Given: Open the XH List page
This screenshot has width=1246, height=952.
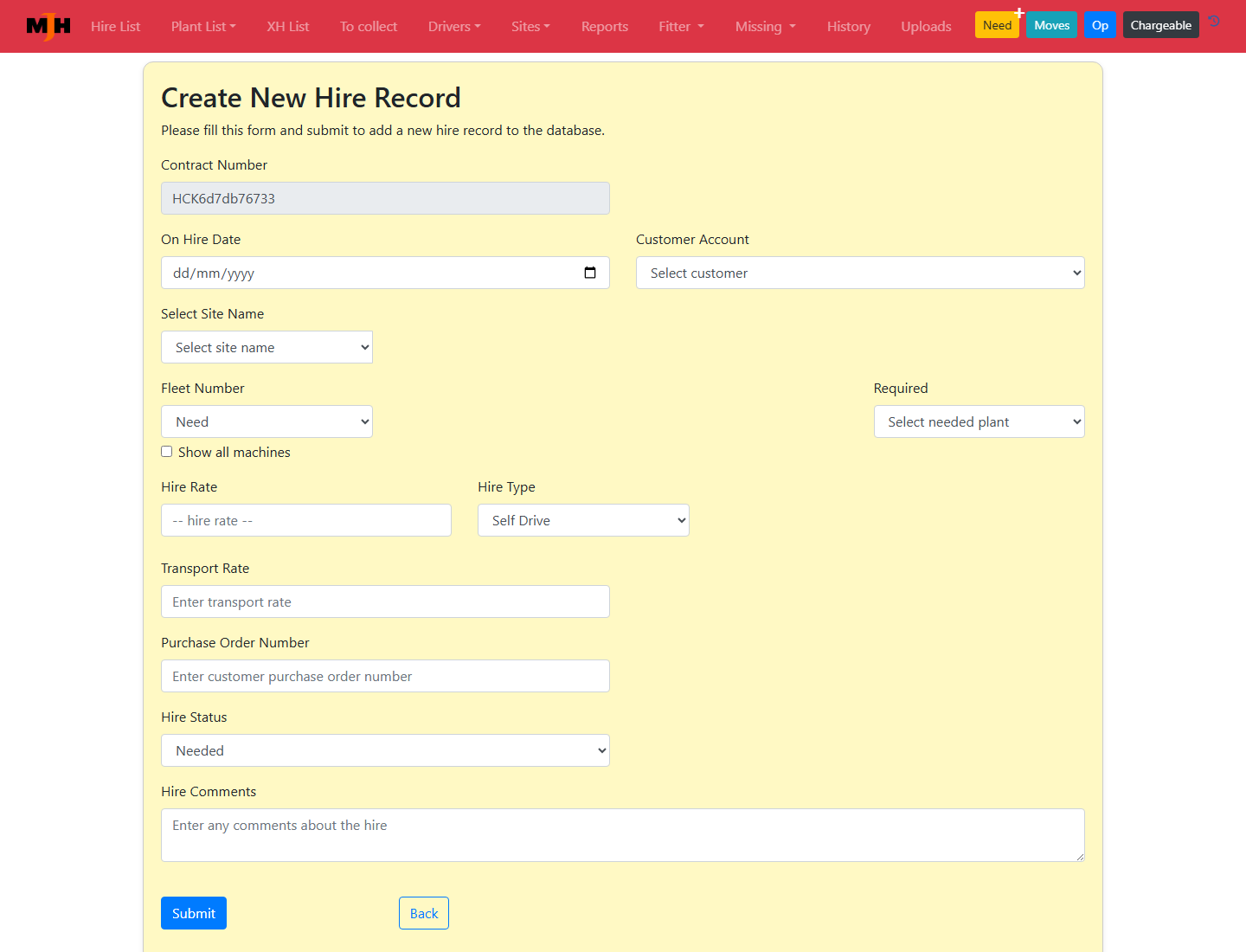Looking at the screenshot, I should [287, 27].
